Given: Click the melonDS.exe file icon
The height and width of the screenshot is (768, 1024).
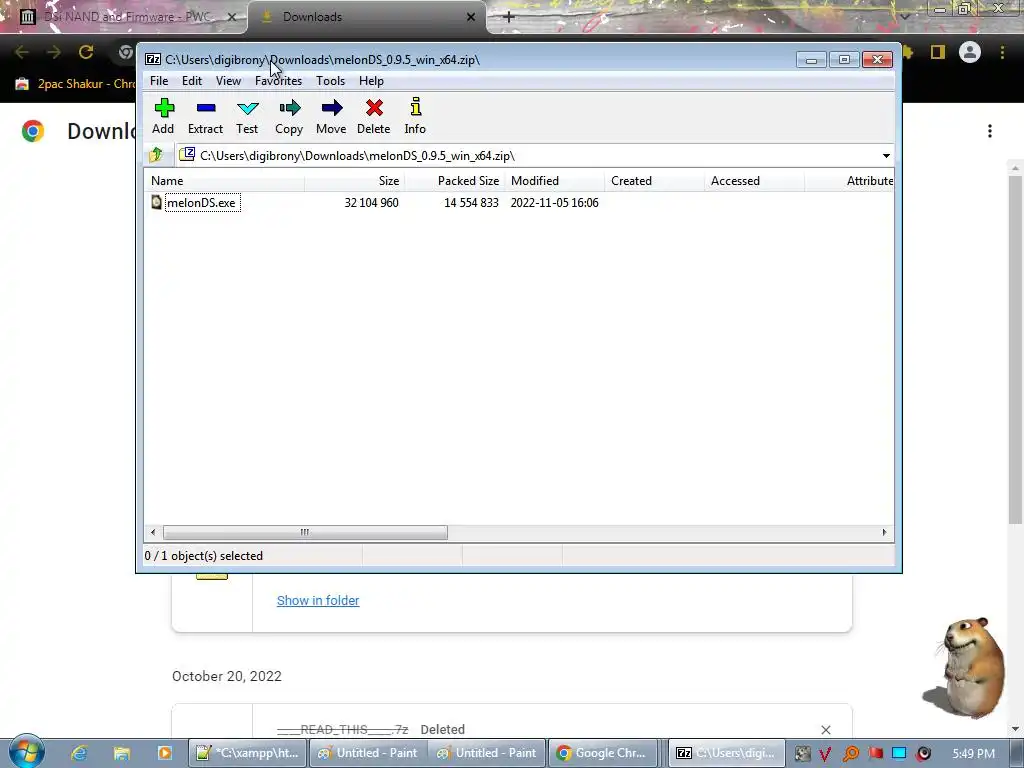Looking at the screenshot, I should click(156, 202).
